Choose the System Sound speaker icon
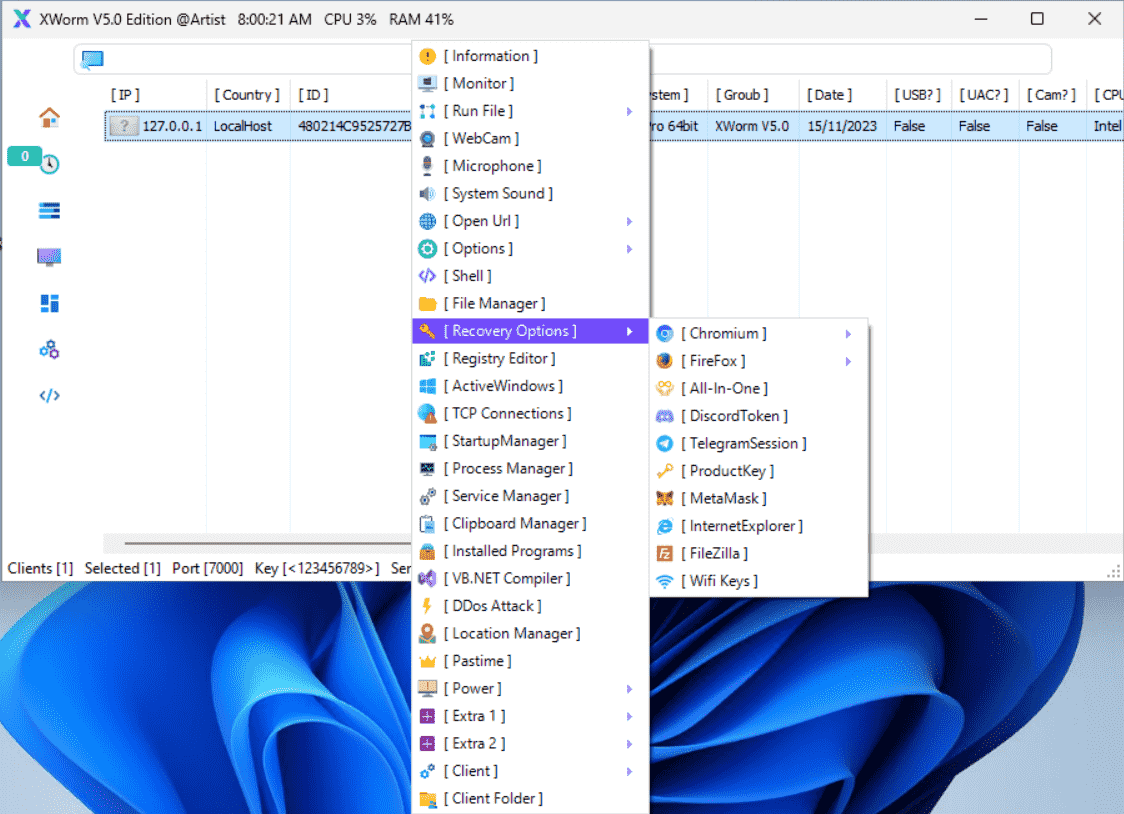Screen dimensions: 1124x814 click(427, 193)
